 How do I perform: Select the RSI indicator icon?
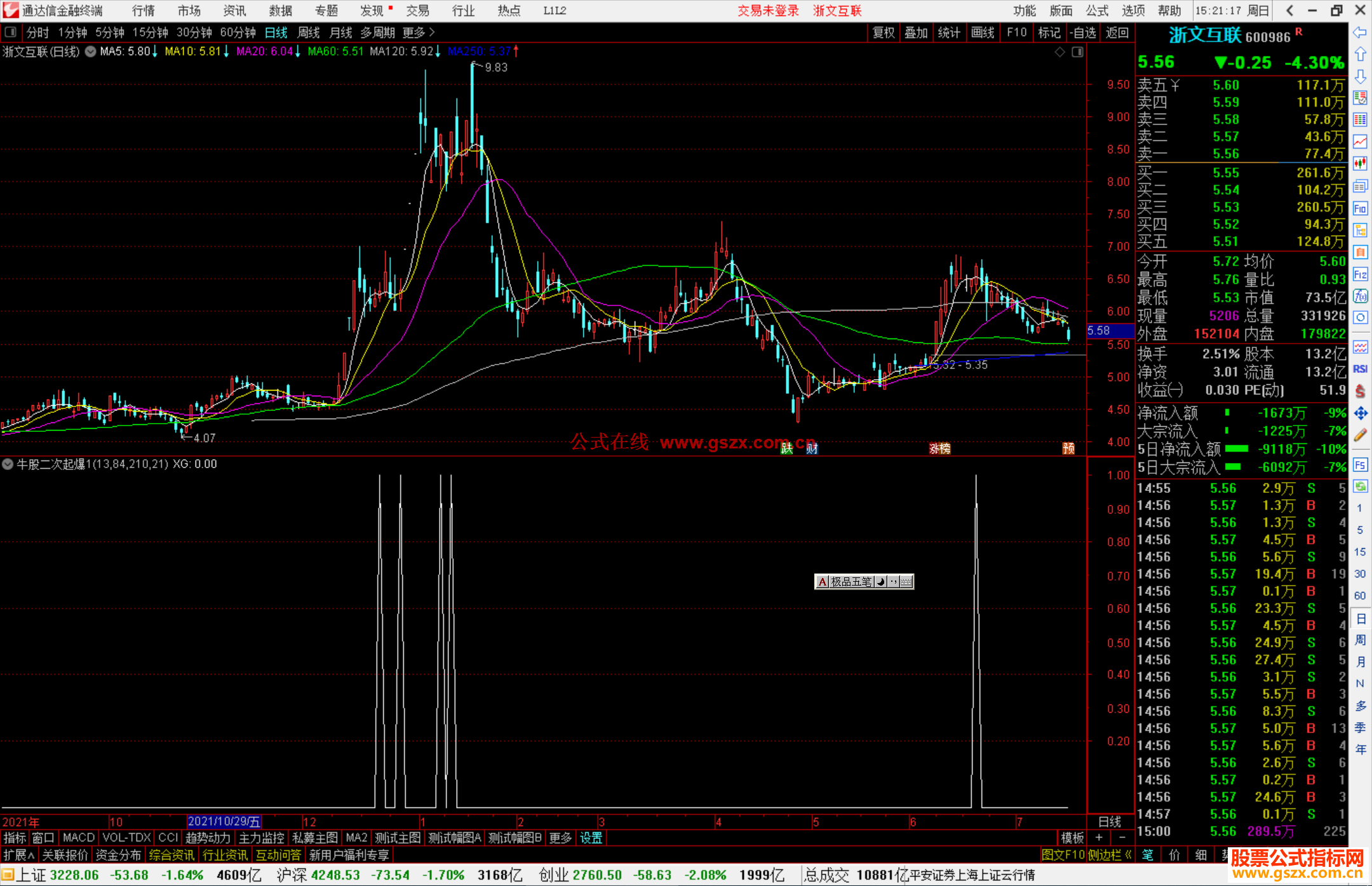point(1360,369)
